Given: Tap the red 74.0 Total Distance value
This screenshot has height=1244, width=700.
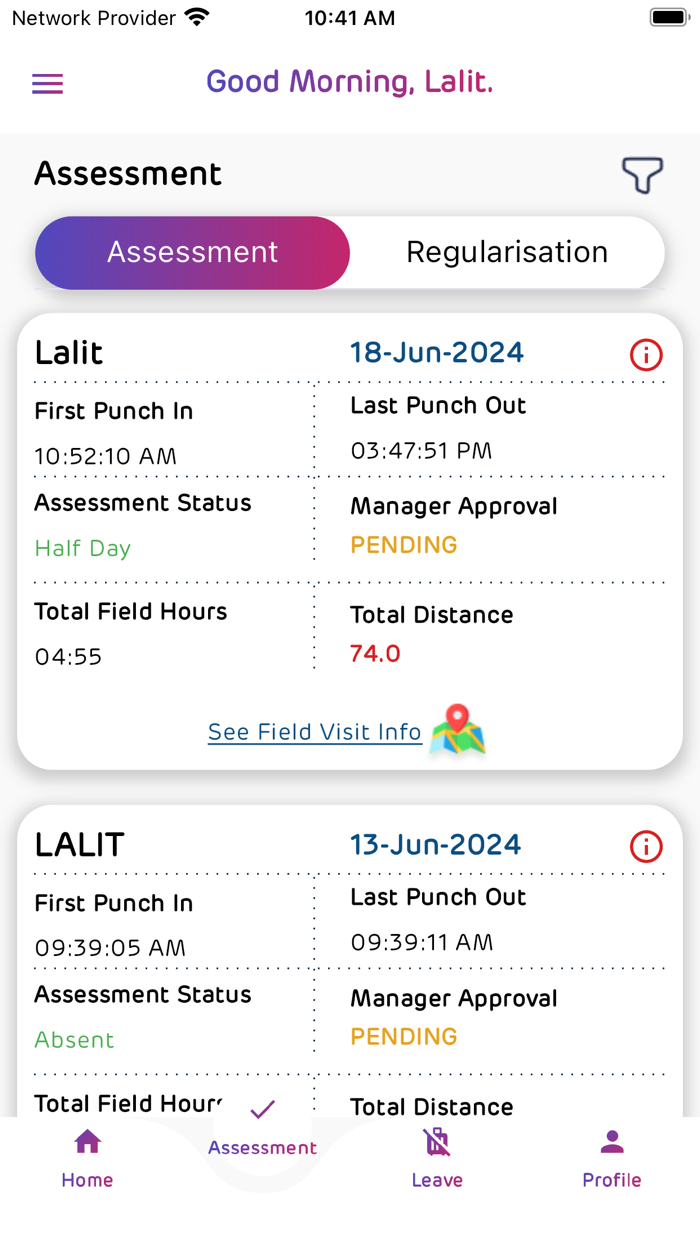Looking at the screenshot, I should coord(374,653).
